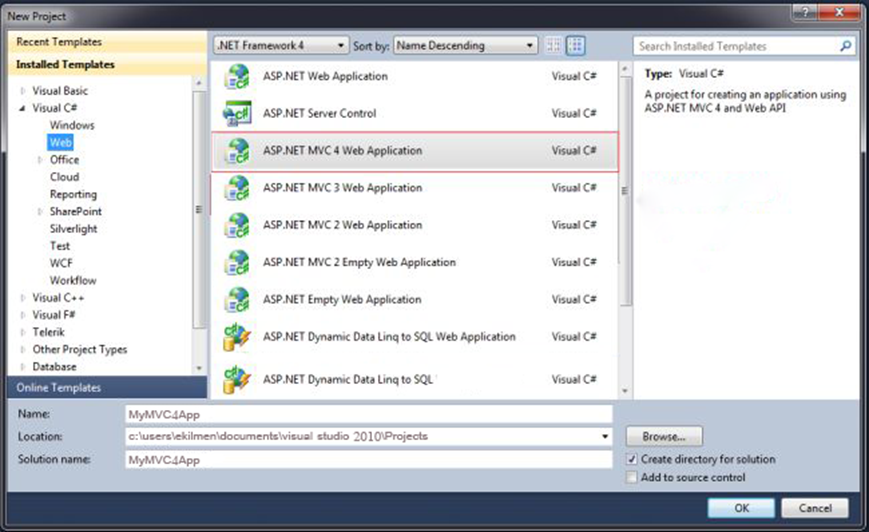Select the WCF category
This screenshot has height=532, width=869.
pos(61,263)
